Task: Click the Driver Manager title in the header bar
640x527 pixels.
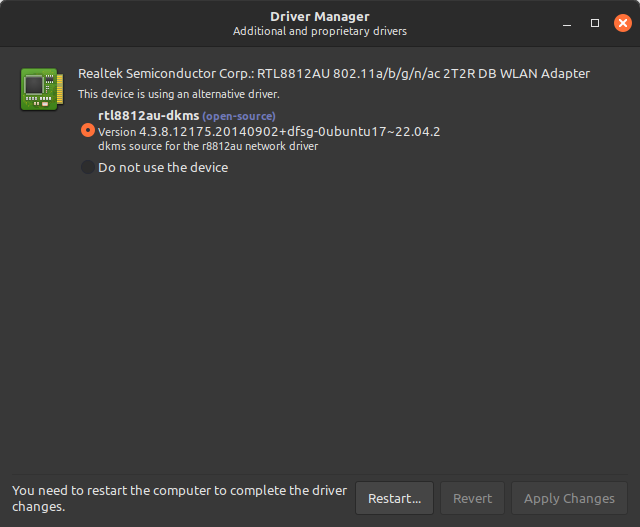Action: [320, 16]
